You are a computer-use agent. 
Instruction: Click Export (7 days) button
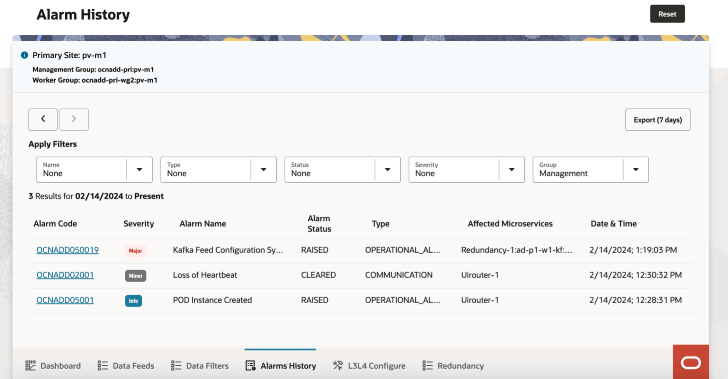tap(657, 120)
